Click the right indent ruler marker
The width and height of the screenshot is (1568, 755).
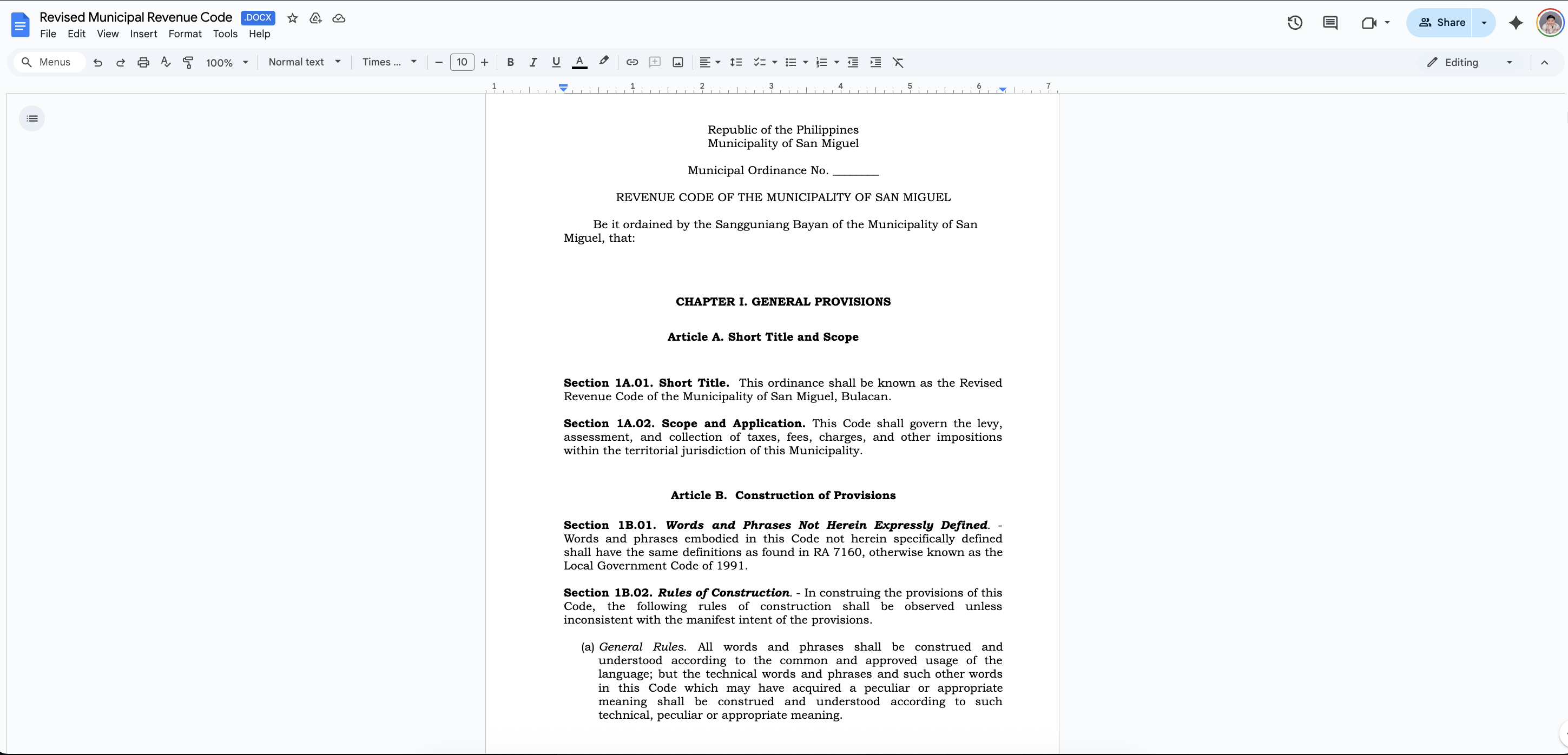[1002, 89]
